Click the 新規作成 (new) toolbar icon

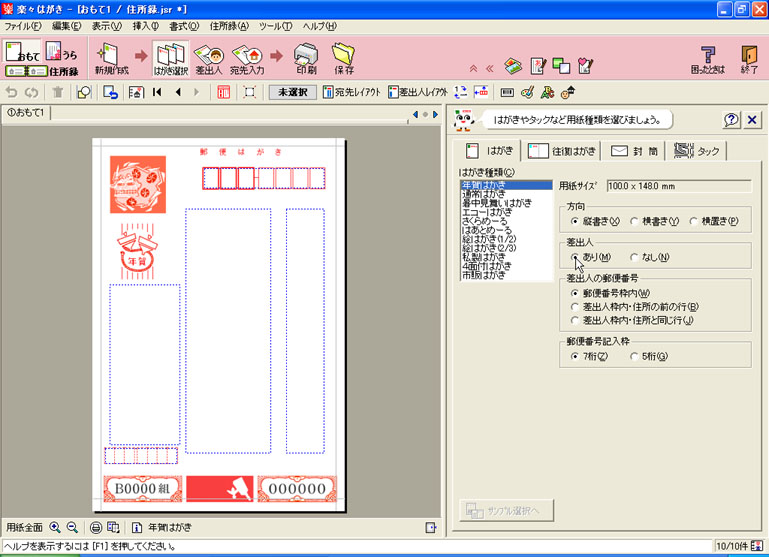(111, 58)
